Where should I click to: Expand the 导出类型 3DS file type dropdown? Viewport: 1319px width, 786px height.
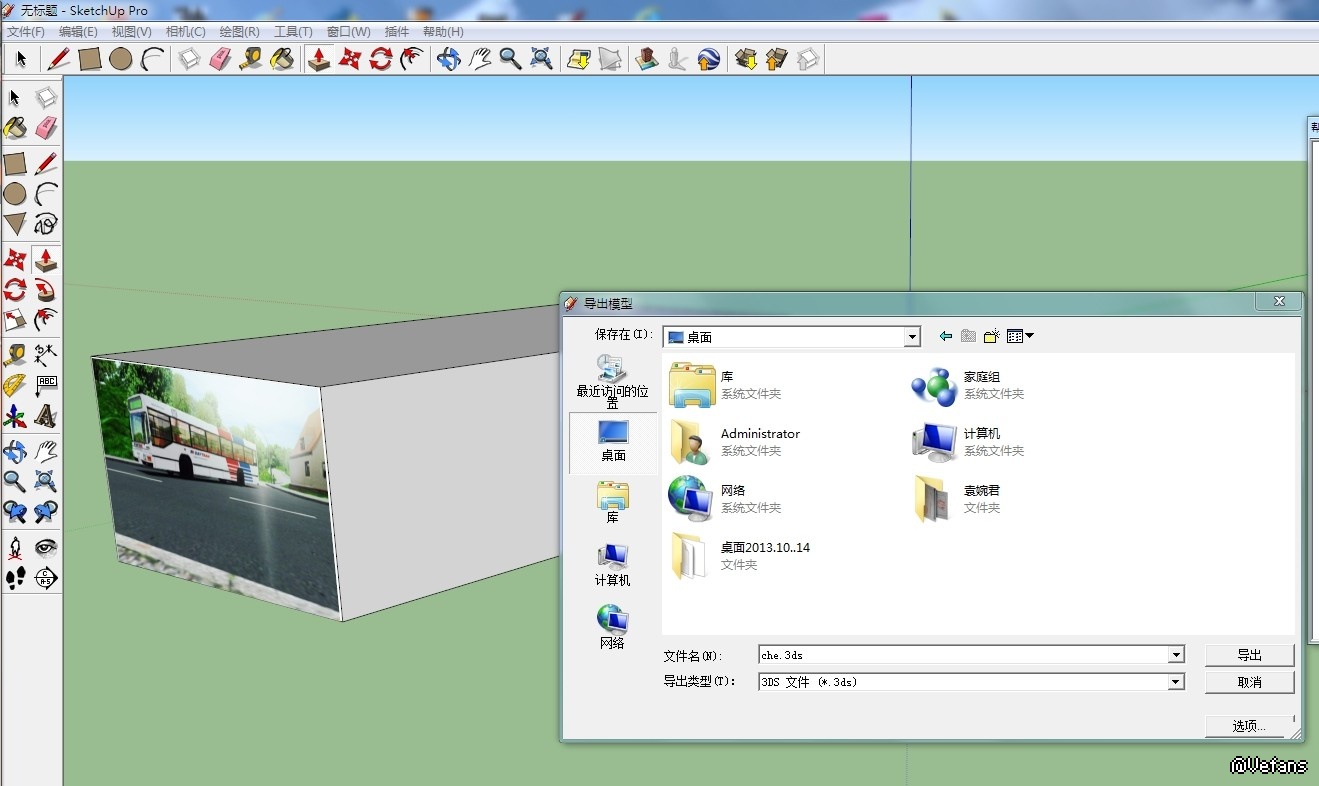click(1176, 682)
